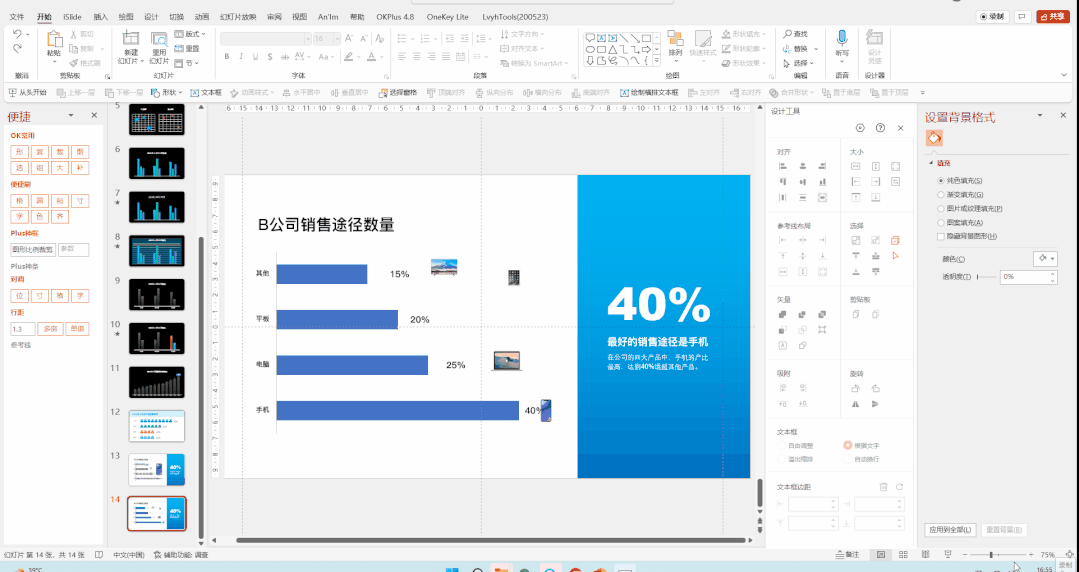1079x572 pixels.
Task: Click the Paste (粘贴) clipboard icon
Action: 54,39
